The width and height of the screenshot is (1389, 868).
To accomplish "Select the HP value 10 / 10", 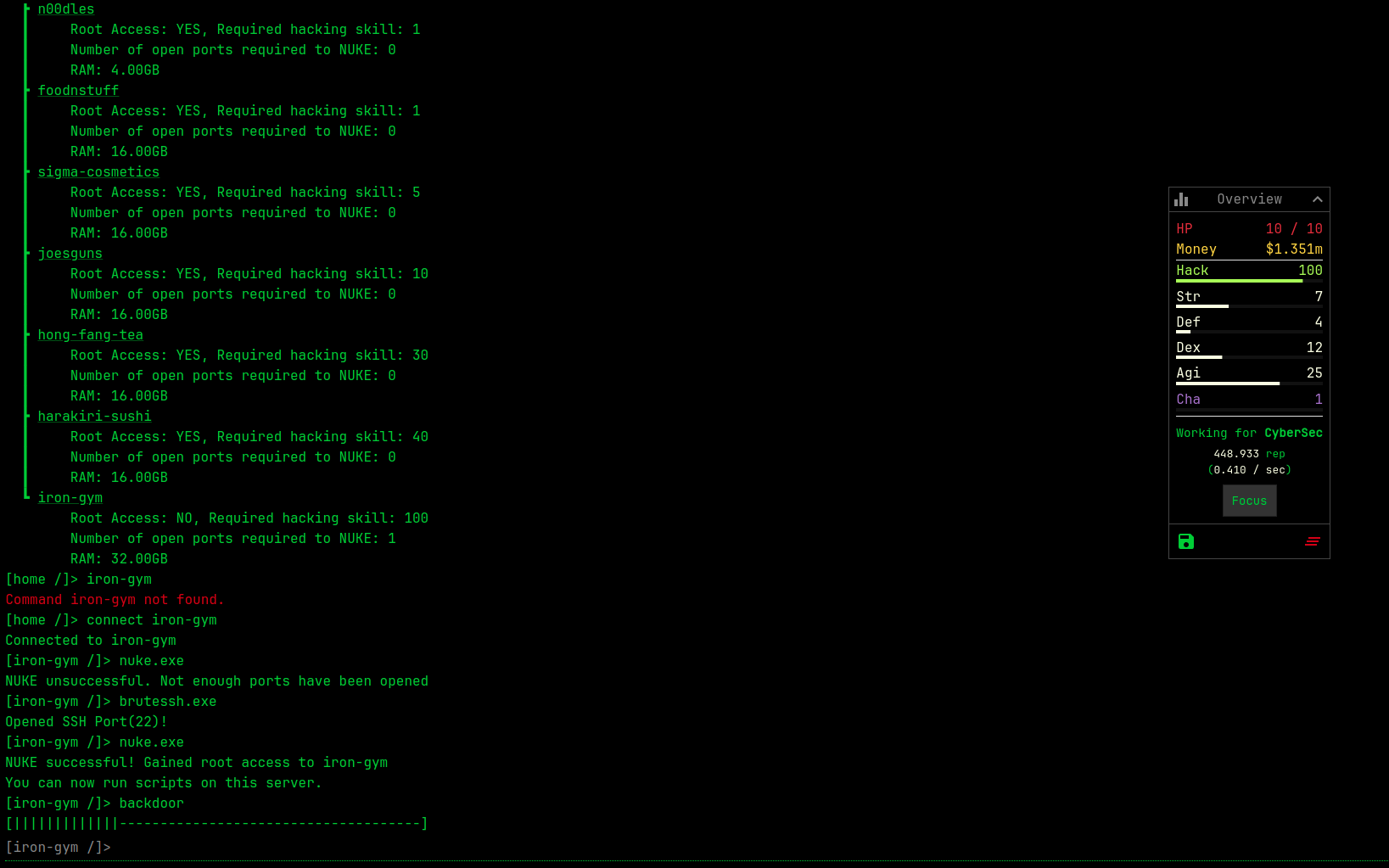I will 1294,229.
